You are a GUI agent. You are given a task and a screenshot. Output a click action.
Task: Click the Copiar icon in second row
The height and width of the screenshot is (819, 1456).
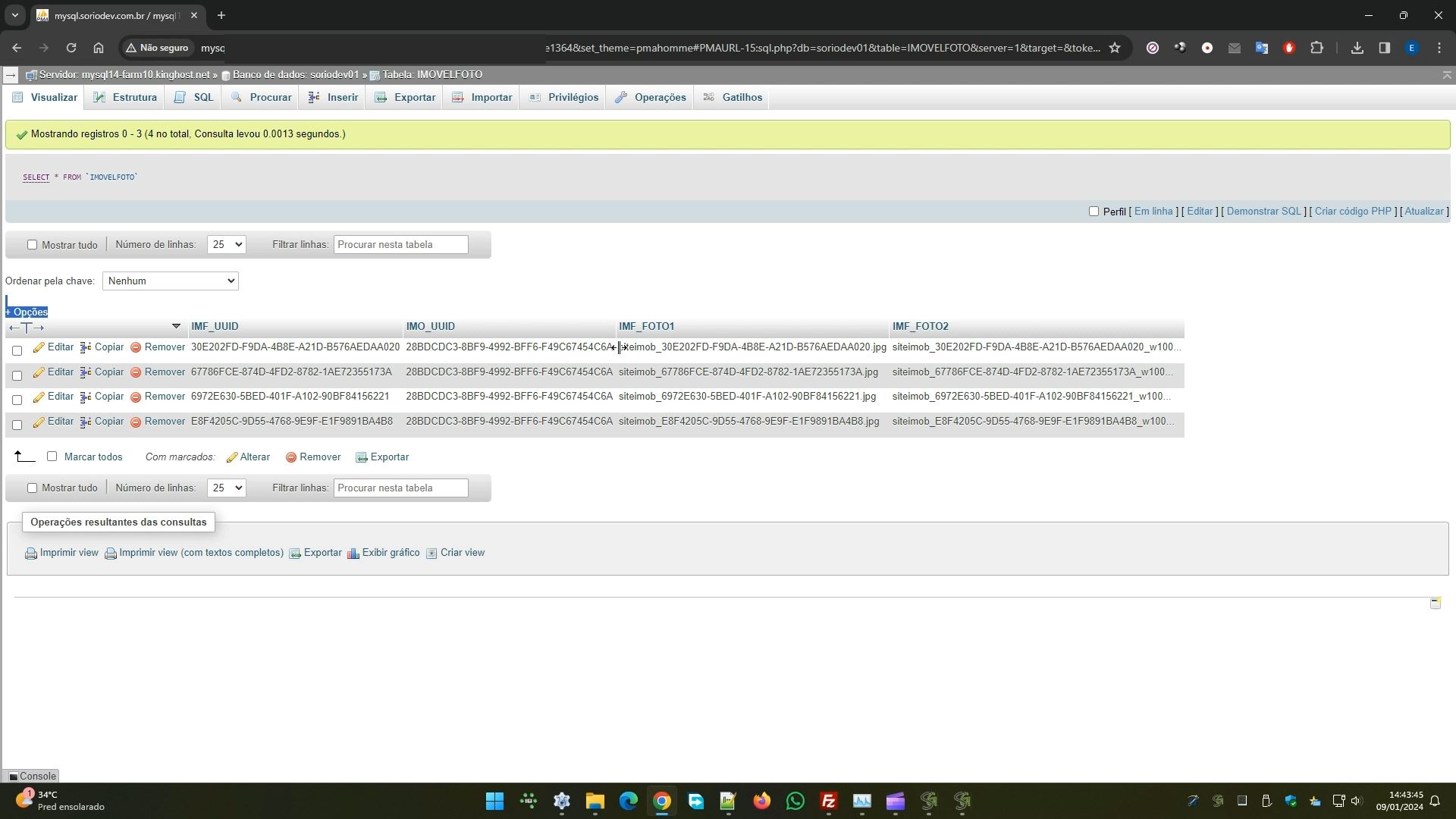click(x=86, y=372)
